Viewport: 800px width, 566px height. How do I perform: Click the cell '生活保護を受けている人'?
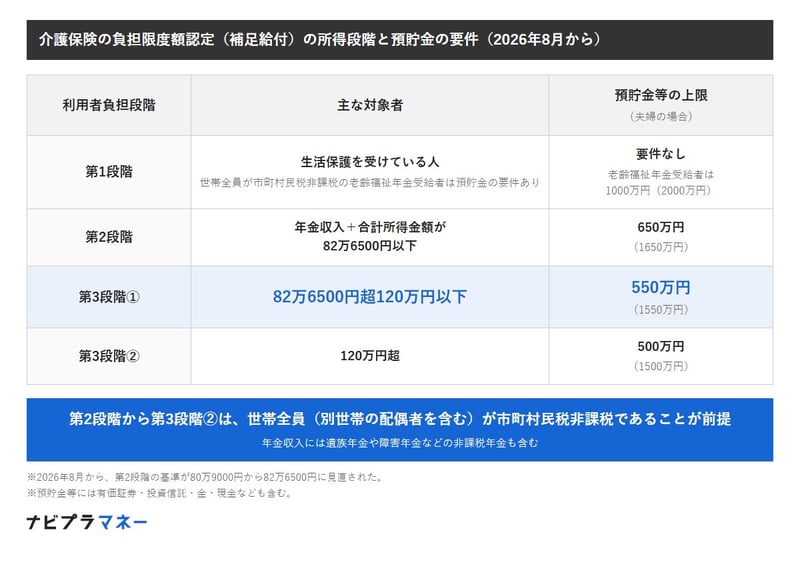pyautogui.click(x=370, y=162)
